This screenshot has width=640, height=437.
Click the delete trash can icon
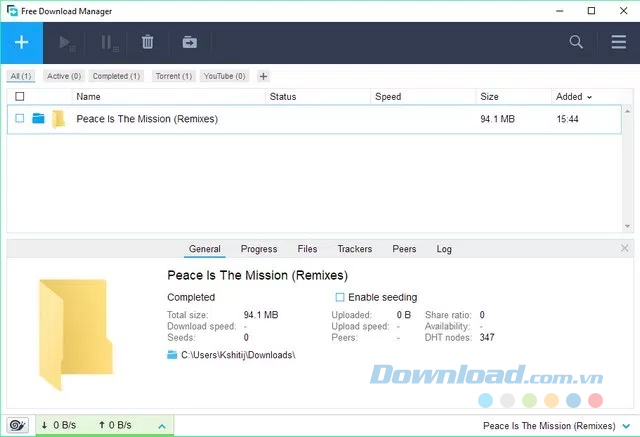pyautogui.click(x=147, y=42)
